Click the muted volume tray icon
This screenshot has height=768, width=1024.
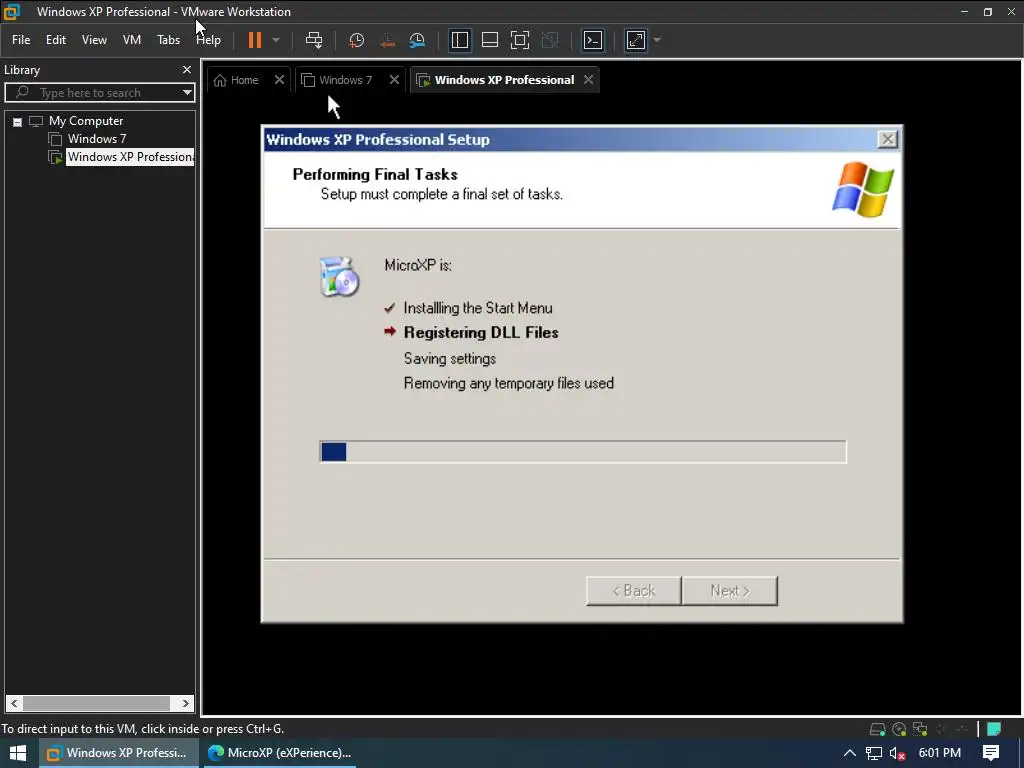click(897, 753)
